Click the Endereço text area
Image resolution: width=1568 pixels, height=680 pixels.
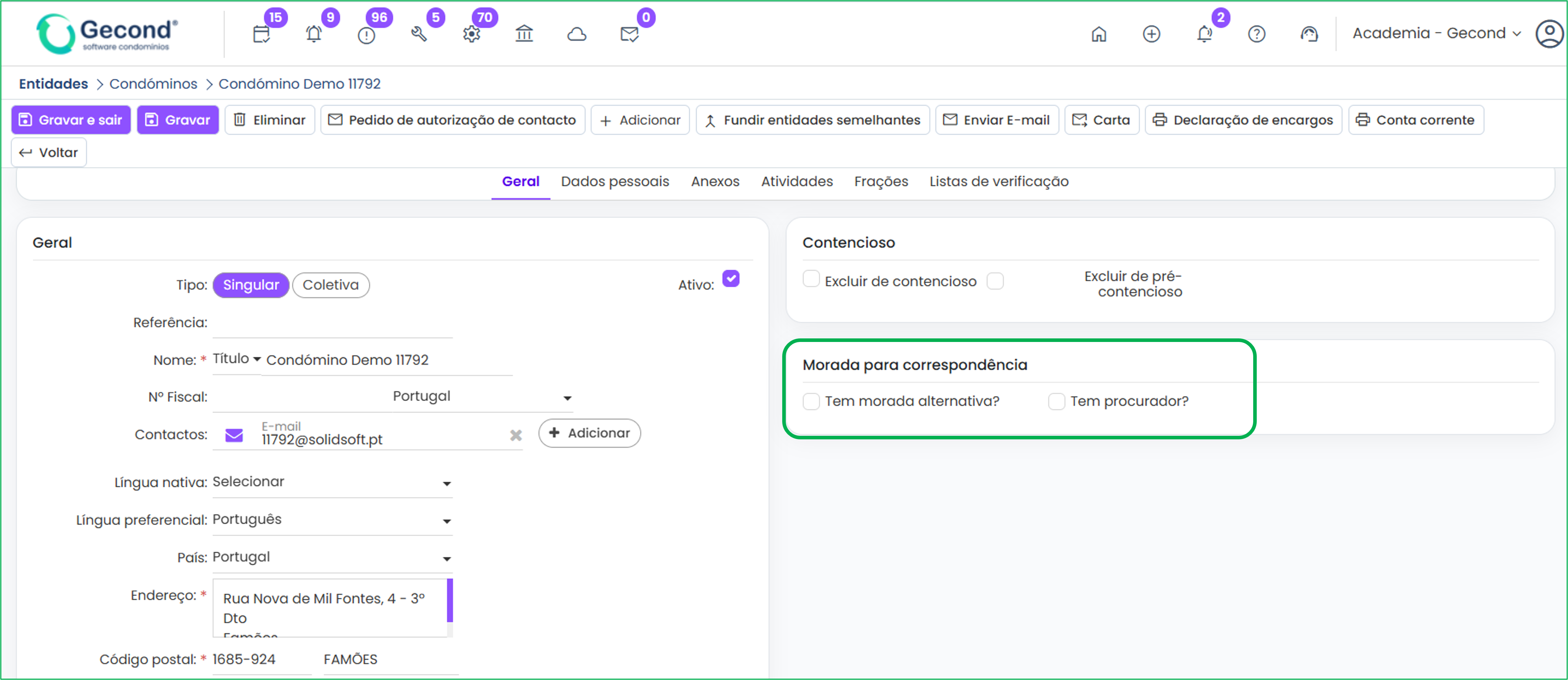pyautogui.click(x=329, y=607)
